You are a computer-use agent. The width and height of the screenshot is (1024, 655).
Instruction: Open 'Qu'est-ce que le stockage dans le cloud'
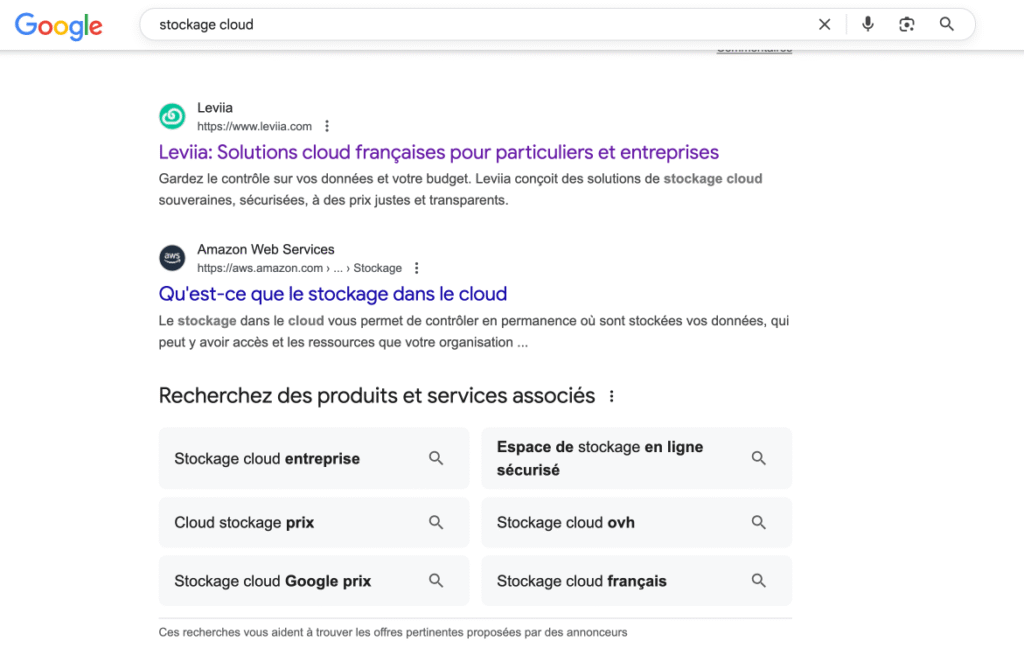[x=333, y=294]
